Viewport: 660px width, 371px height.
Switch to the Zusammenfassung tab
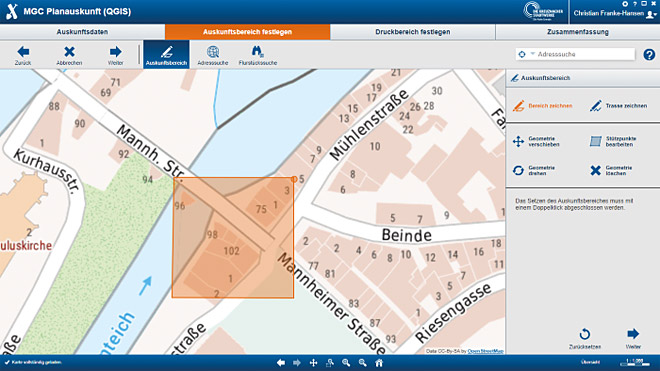click(x=578, y=32)
